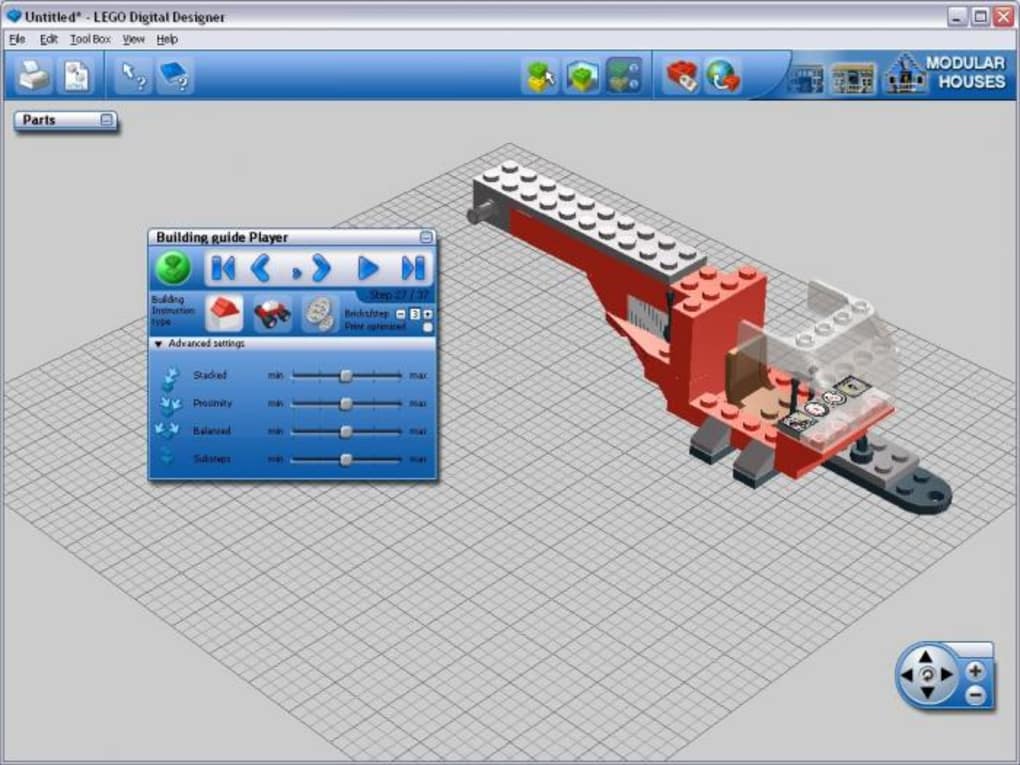The height and width of the screenshot is (765, 1020).
Task: Click the printer icon in the toolbar
Action: (33, 77)
